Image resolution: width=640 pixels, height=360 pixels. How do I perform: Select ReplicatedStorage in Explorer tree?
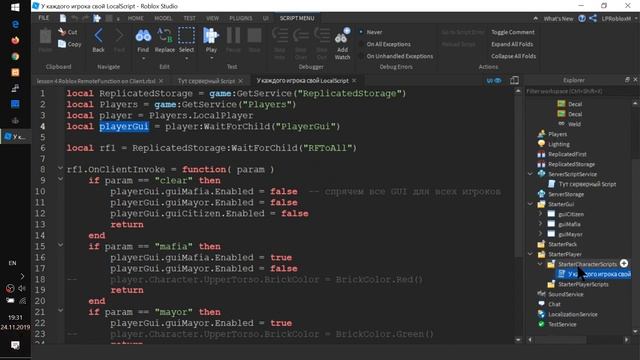tap(571, 164)
